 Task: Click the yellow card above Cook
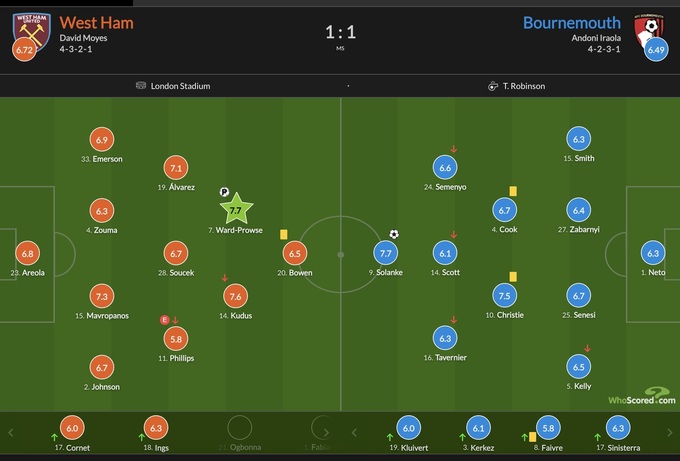(x=513, y=190)
